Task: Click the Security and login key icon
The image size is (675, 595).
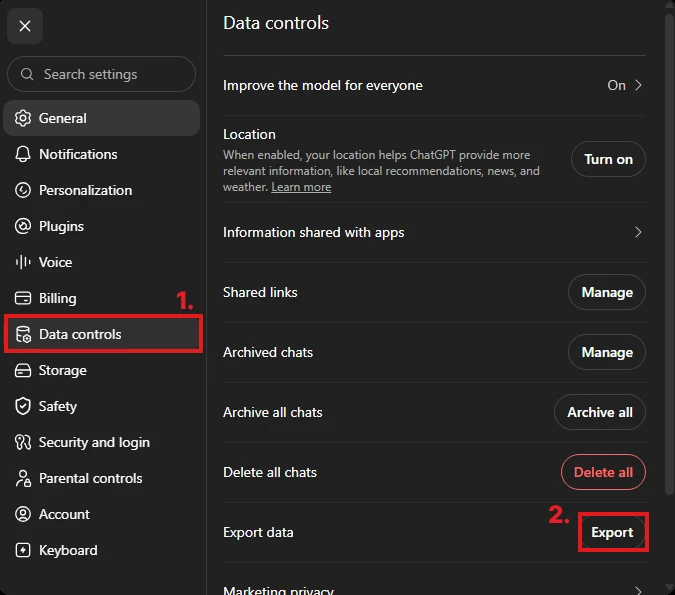Action: [x=23, y=442]
